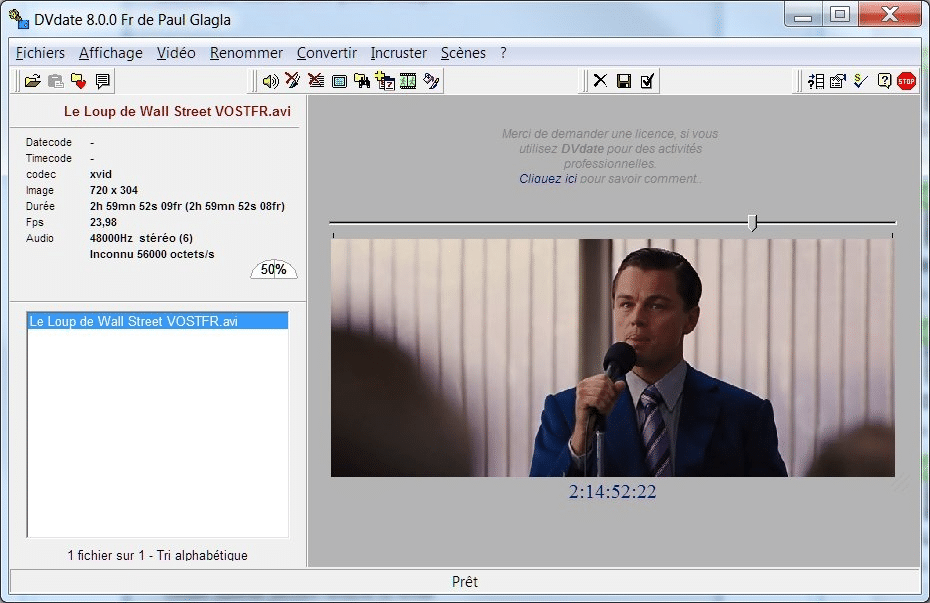Click the video preview frame
This screenshot has height=603, width=930.
coord(613,358)
